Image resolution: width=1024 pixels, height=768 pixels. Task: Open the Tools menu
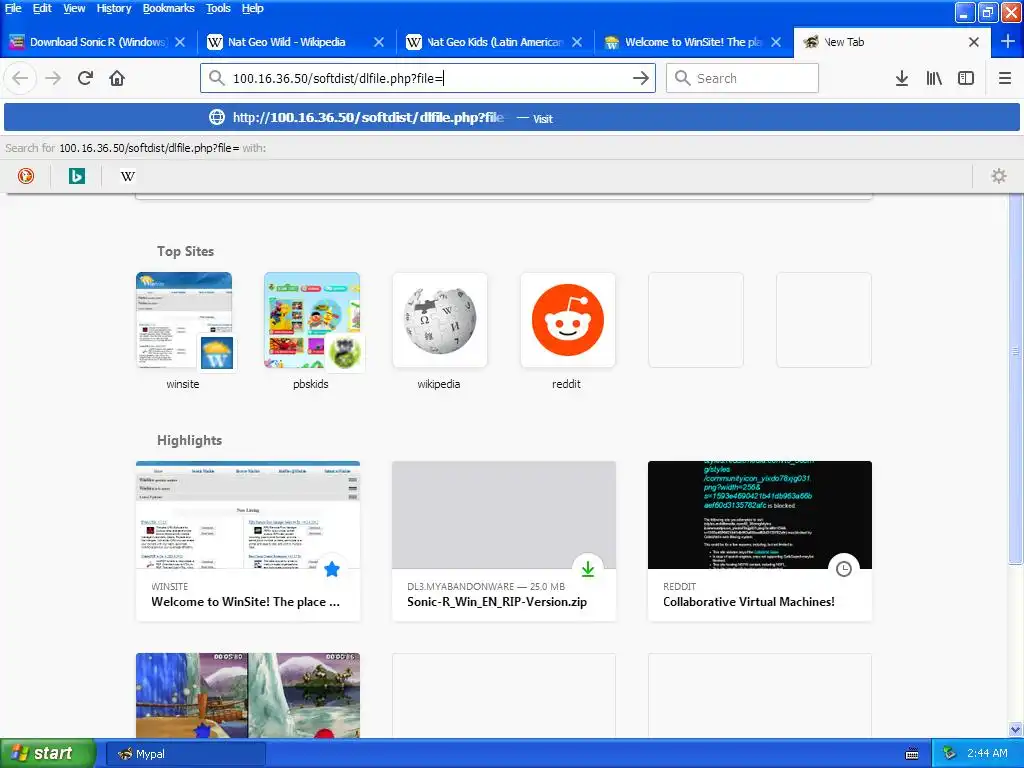218,8
